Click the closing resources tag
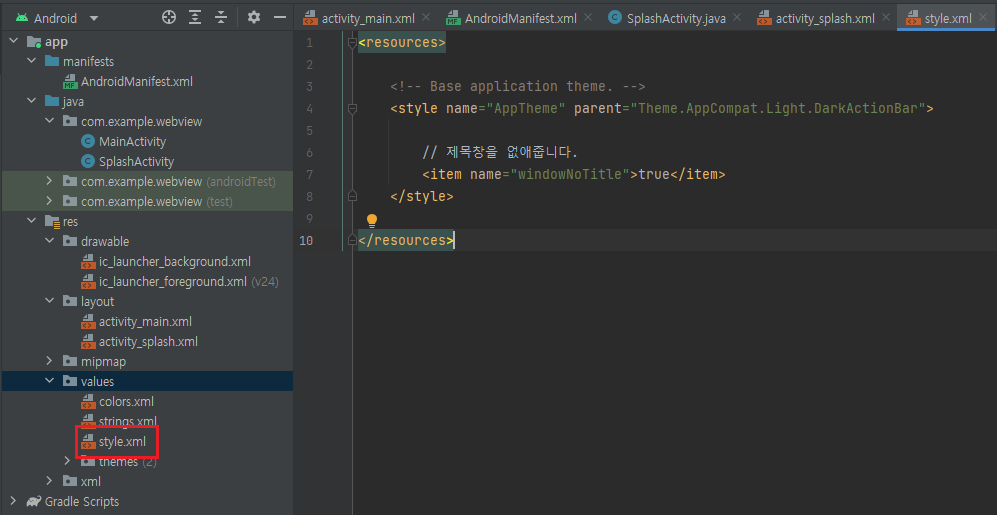997x515 pixels. pos(406,240)
